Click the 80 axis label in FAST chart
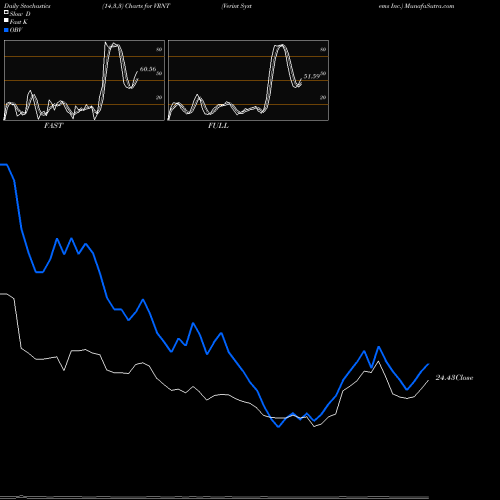The width and height of the screenshot is (500, 500). pos(159,49)
